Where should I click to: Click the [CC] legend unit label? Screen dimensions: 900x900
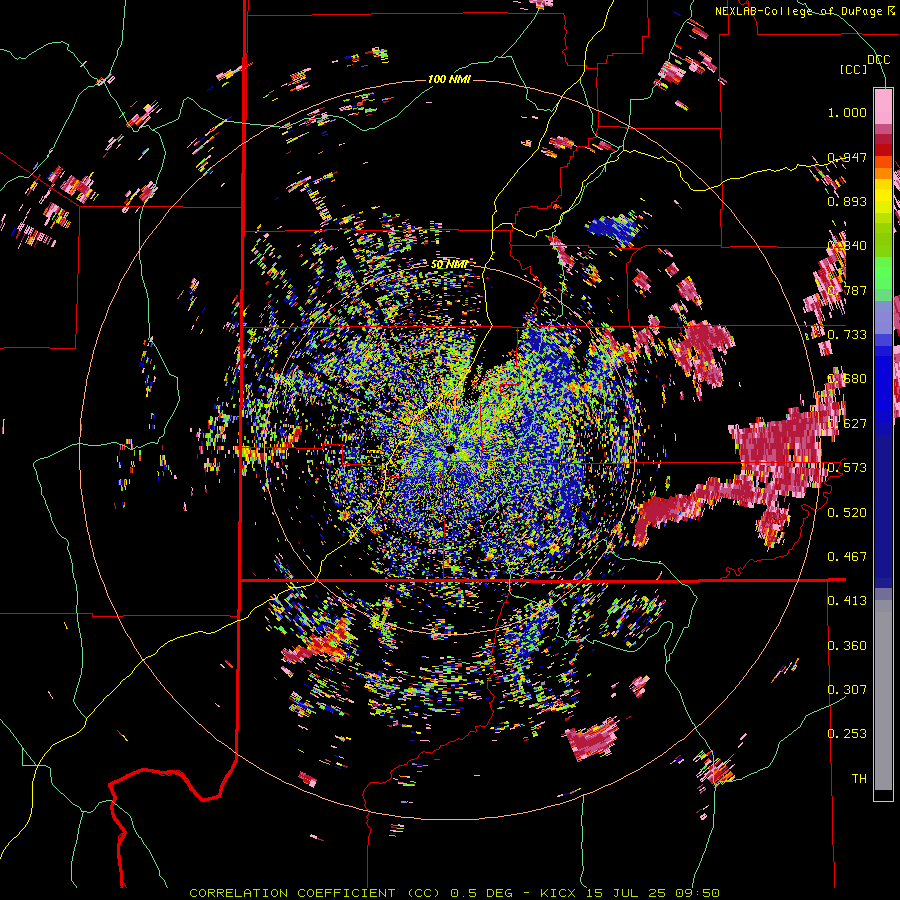[x=854, y=69]
